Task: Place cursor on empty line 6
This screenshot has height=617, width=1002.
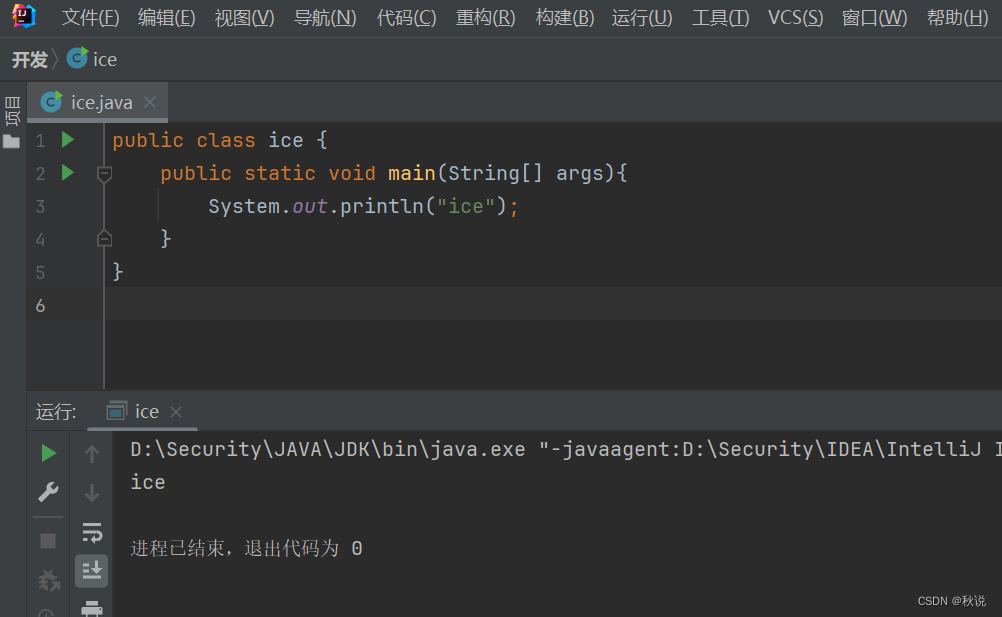Action: pyautogui.click(x=553, y=303)
